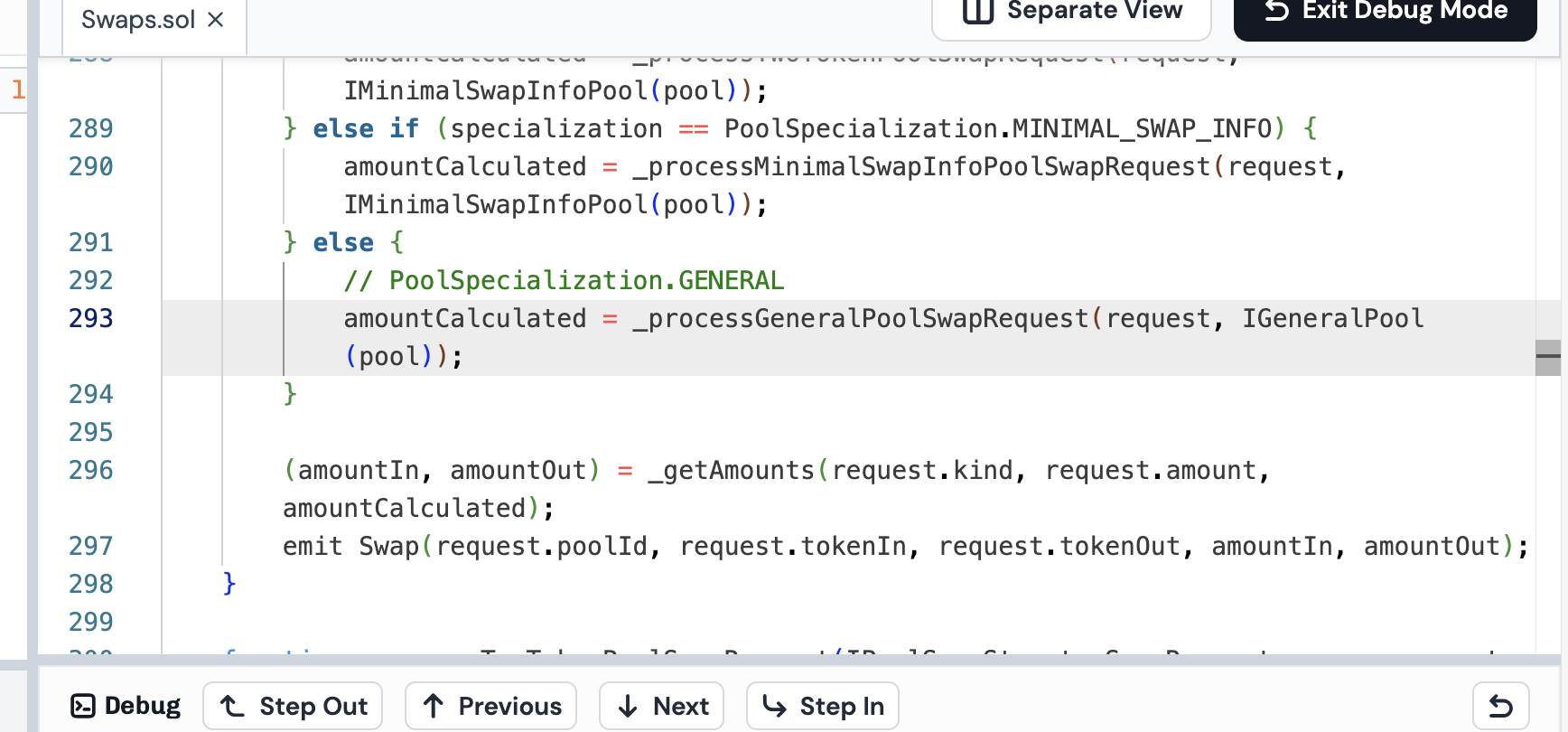This screenshot has width=1568, height=732.
Task: Exit Debug Mode
Action: [x=1385, y=13]
